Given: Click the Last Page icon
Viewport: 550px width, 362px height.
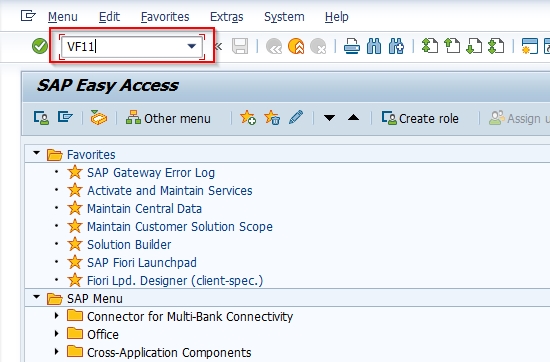Looking at the screenshot, I should [496, 46].
